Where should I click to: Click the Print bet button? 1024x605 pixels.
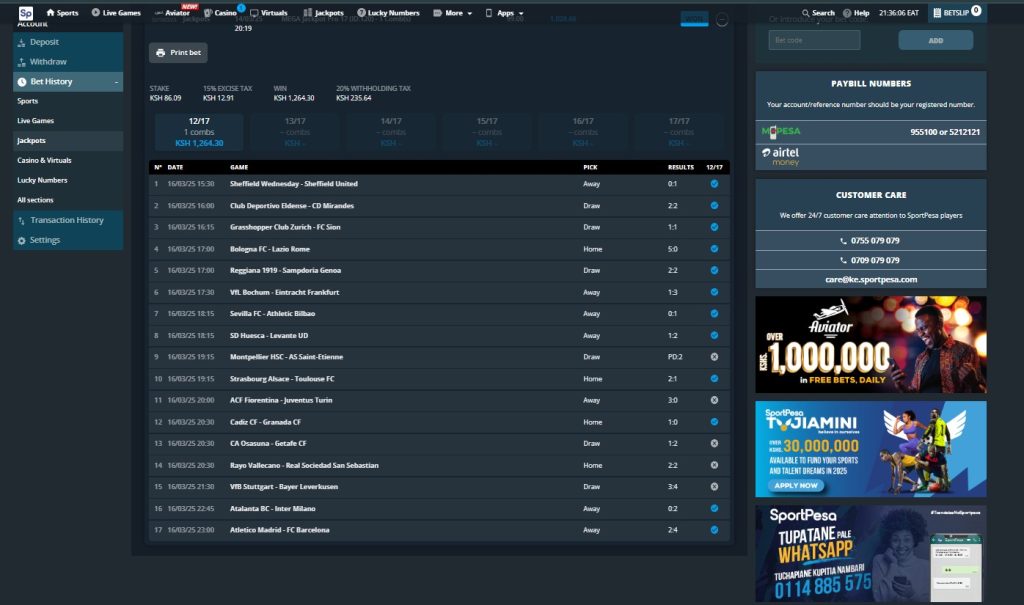[x=178, y=52]
